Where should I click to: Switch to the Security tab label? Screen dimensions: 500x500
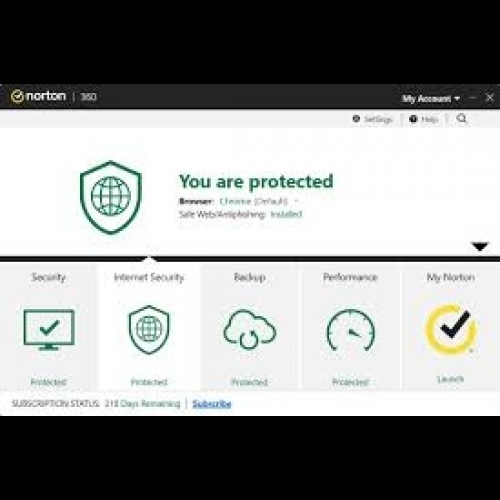coord(49,277)
